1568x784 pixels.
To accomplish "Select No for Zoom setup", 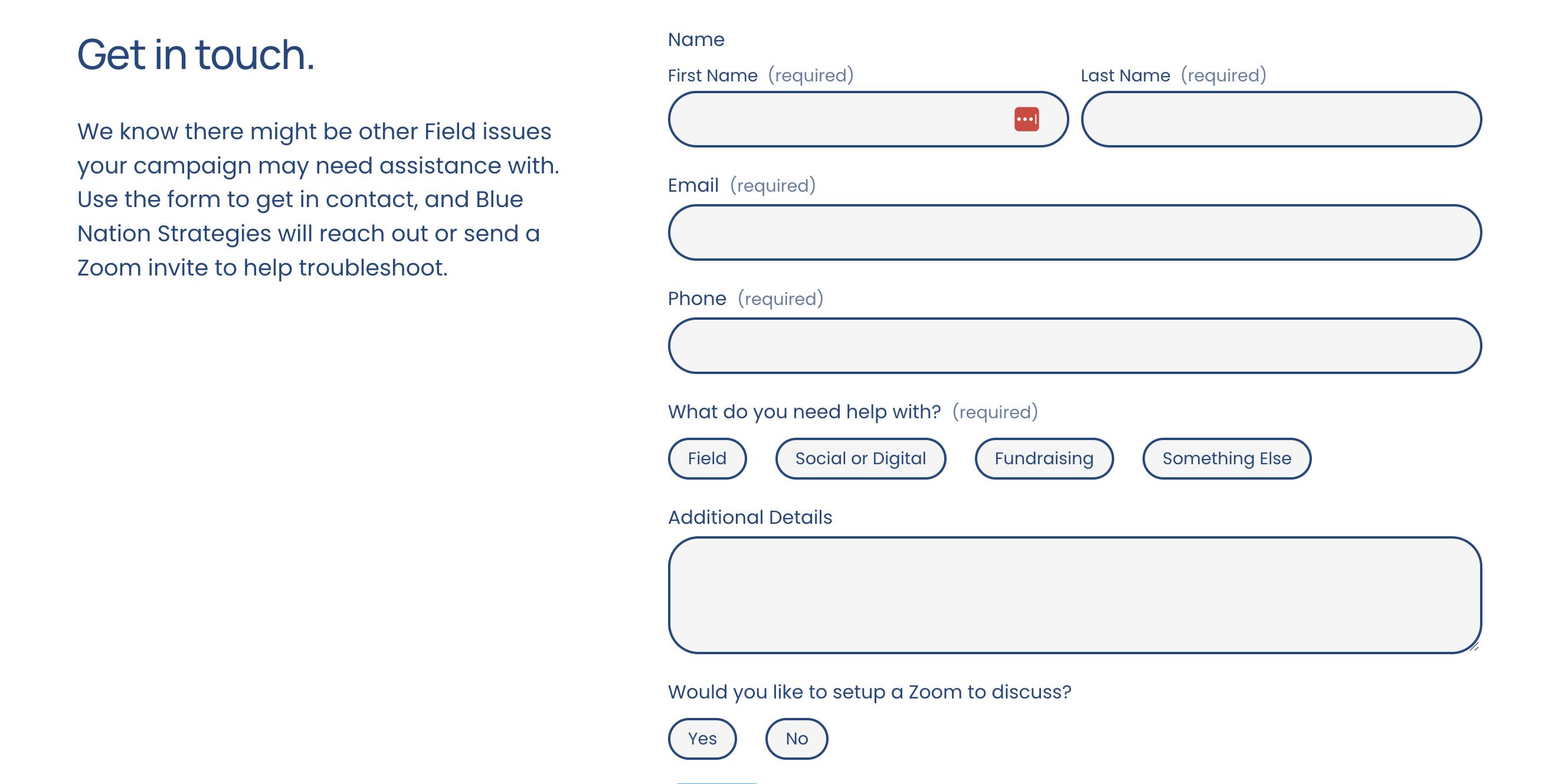I will coord(796,739).
